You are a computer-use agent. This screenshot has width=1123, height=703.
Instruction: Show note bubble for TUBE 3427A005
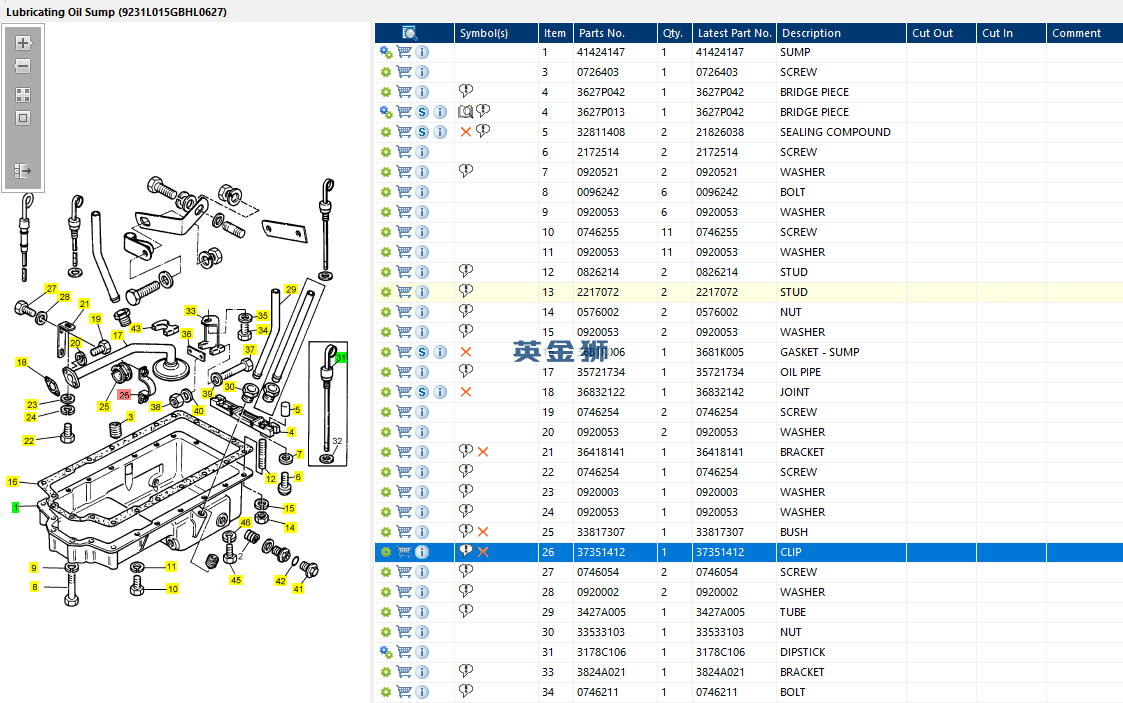coord(466,611)
